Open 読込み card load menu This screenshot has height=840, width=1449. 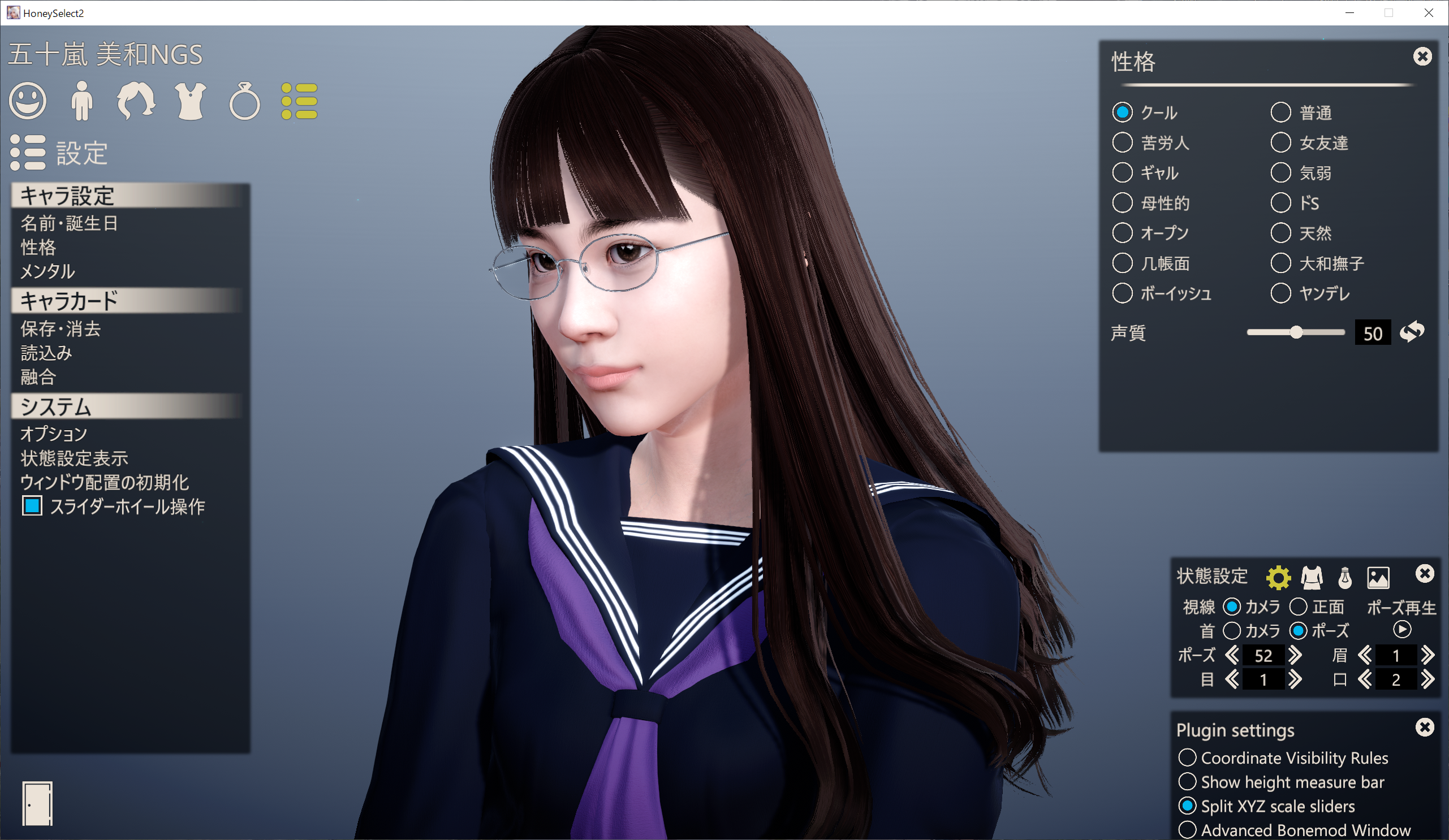tap(46, 353)
